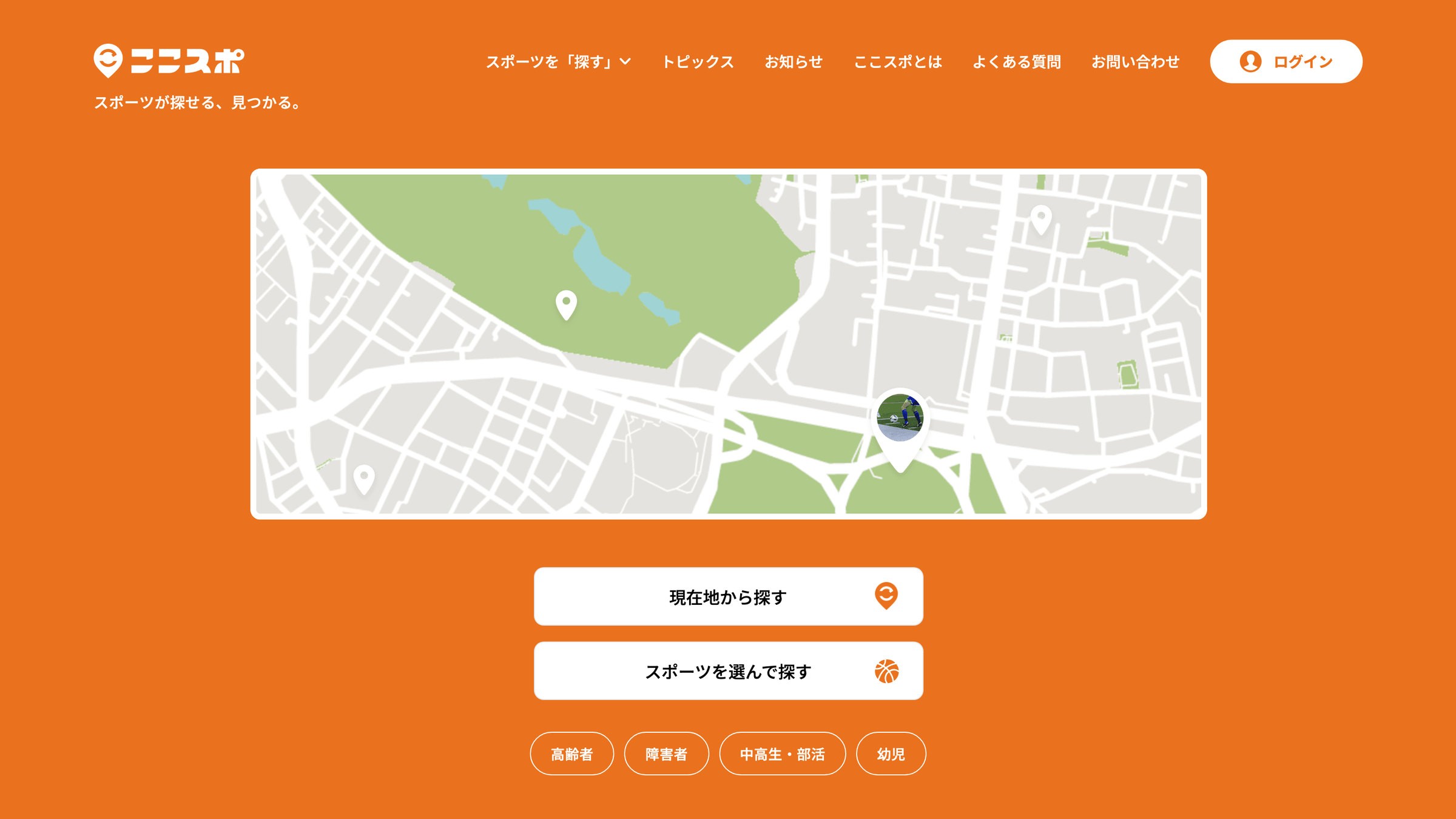The width and height of the screenshot is (1456, 819).
Task: Click the ログイン button
Action: [1286, 61]
